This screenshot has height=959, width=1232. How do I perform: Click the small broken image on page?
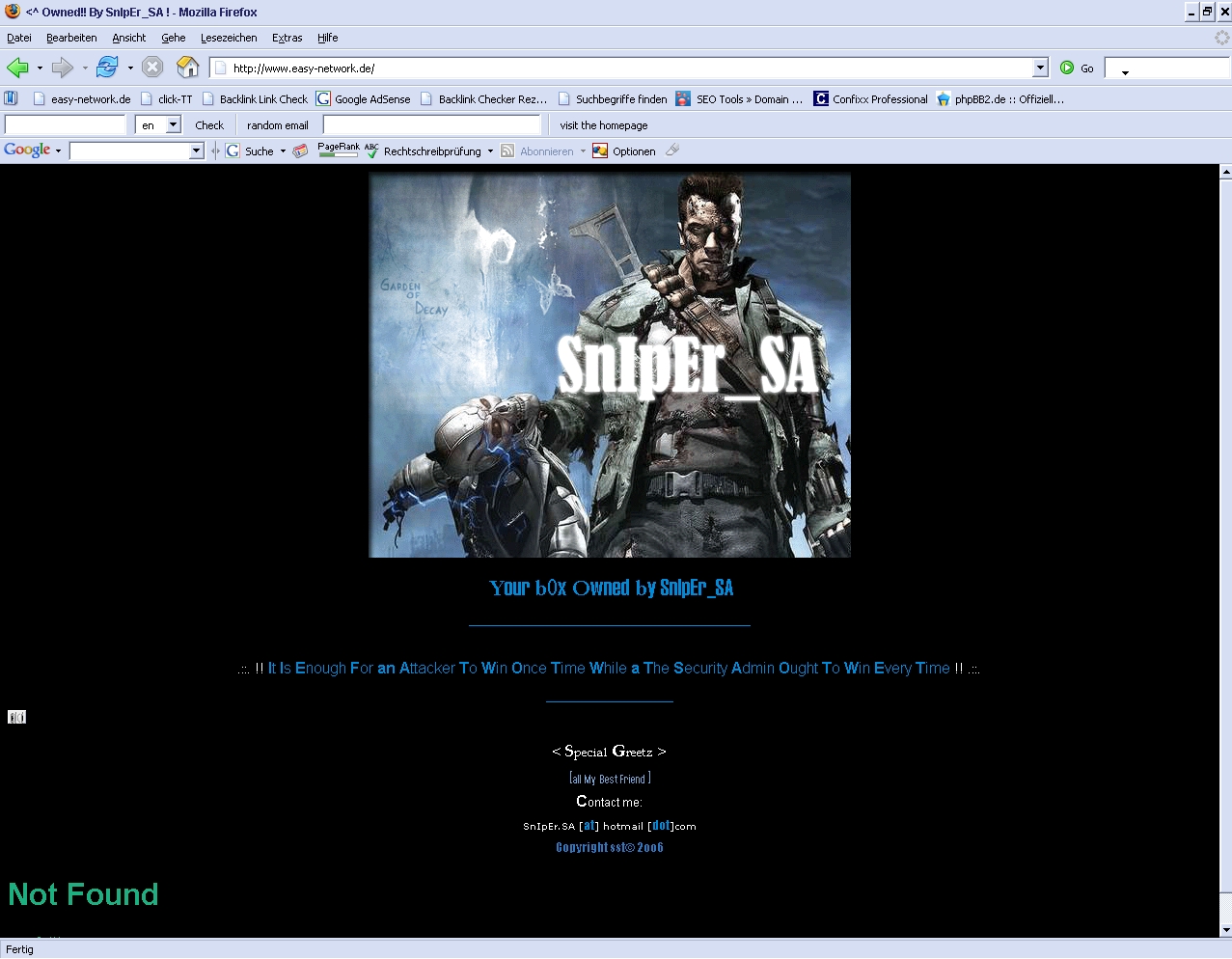16,717
